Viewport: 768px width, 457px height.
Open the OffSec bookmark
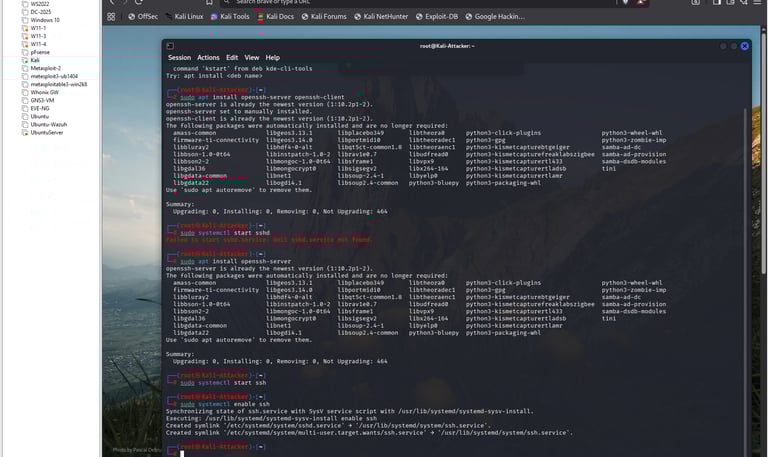tap(143, 17)
